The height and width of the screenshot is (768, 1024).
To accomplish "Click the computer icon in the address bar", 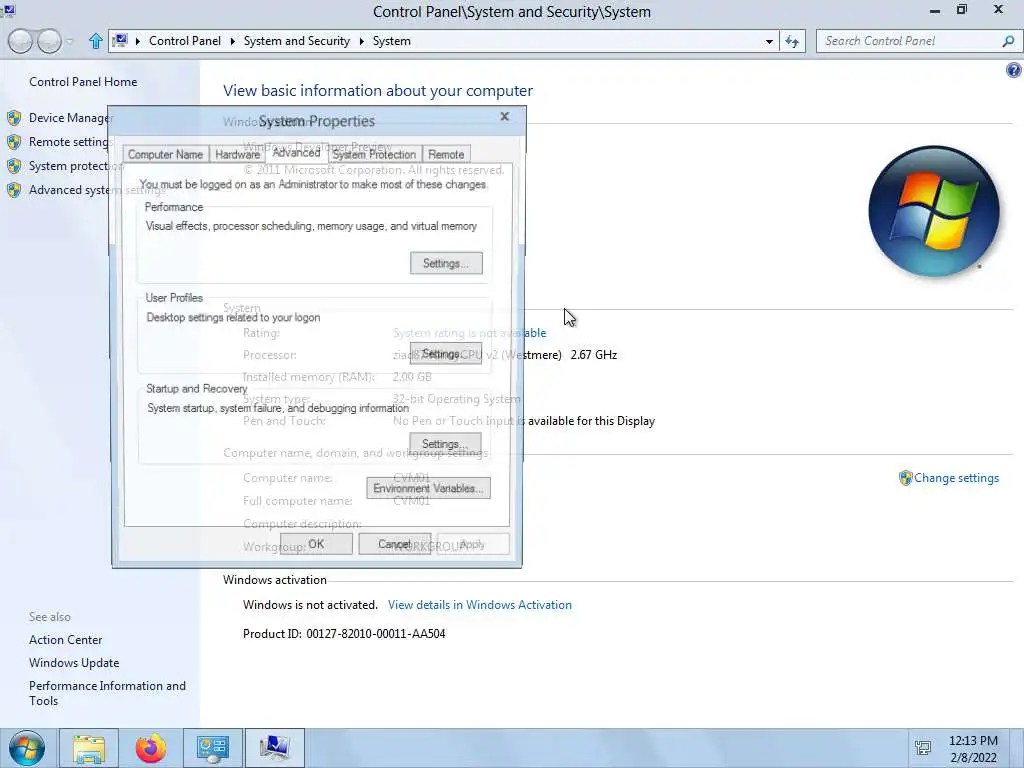I will click(120, 41).
